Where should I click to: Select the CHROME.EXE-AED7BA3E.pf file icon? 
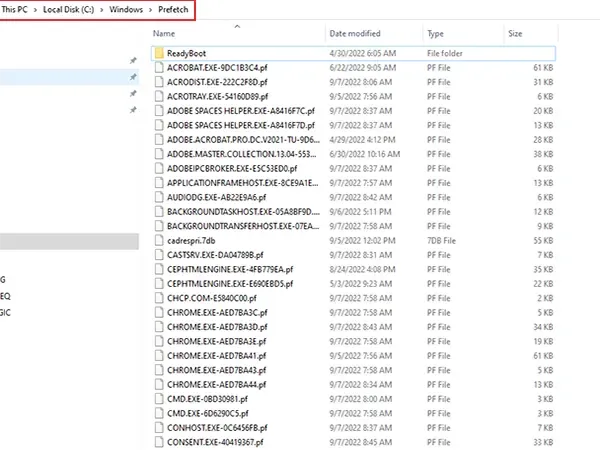(x=159, y=342)
